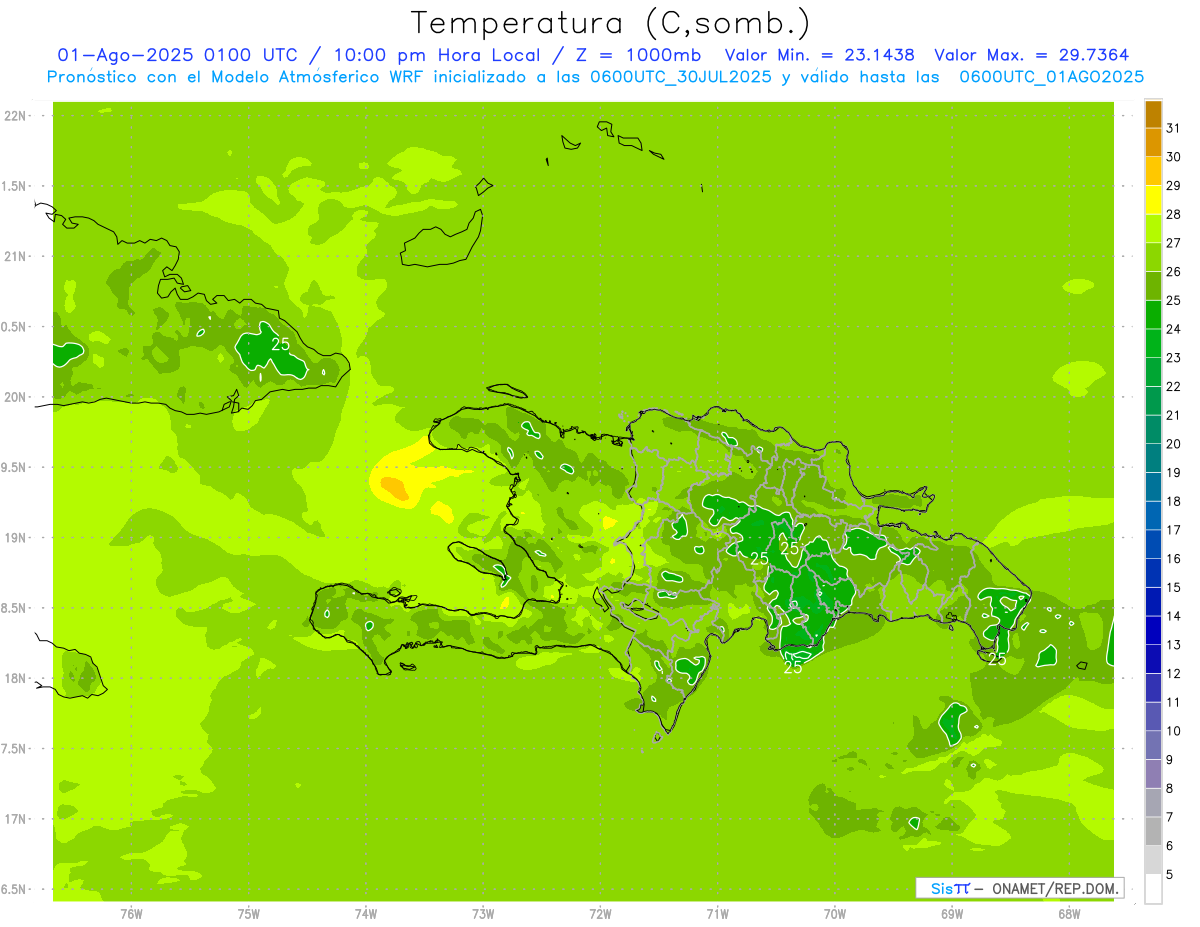Image resolution: width=1200 pixels, height=927 pixels.
Task: Click the "76W" longitude label
Action: pyautogui.click(x=131, y=914)
